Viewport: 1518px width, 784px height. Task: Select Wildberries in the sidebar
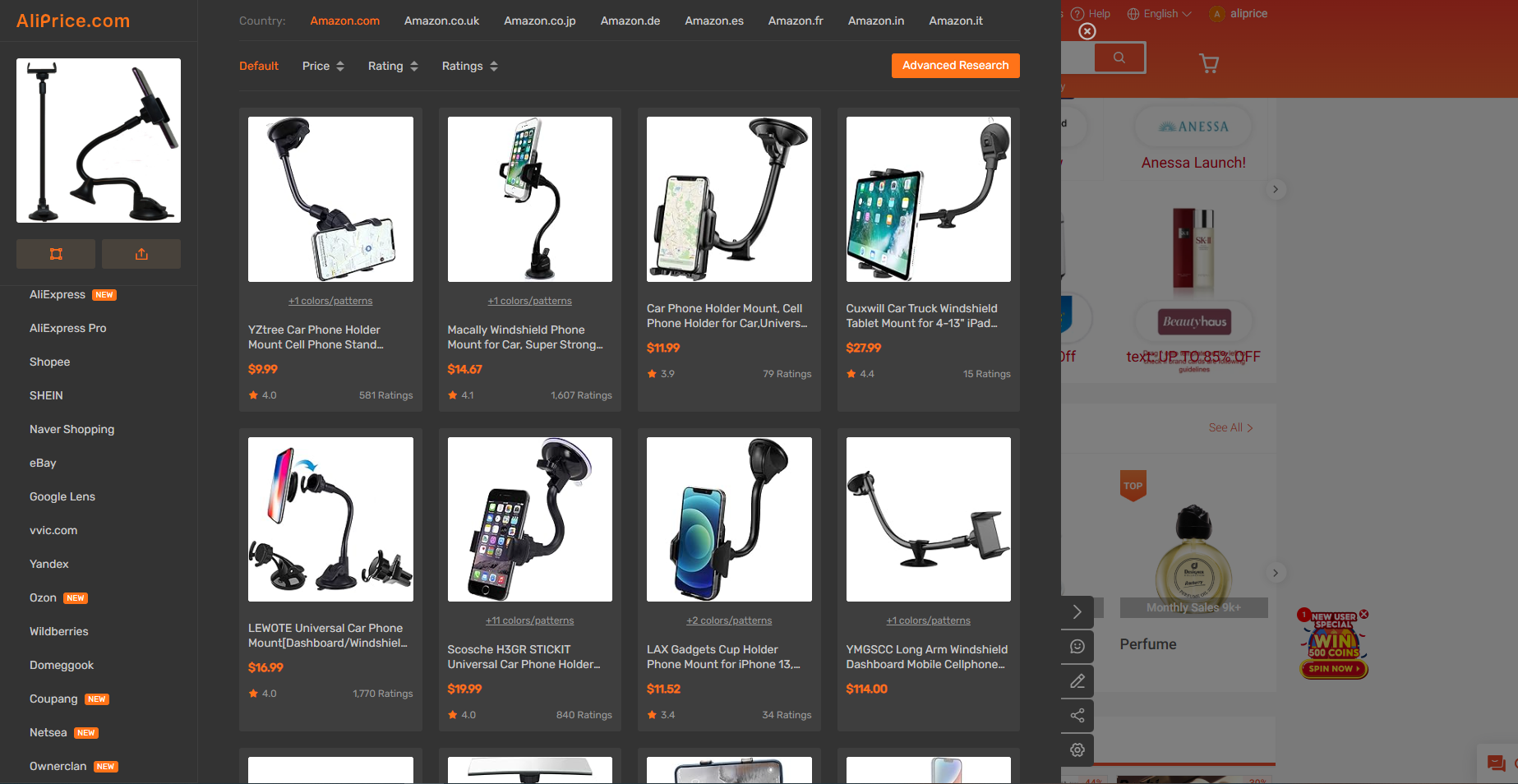click(x=59, y=631)
